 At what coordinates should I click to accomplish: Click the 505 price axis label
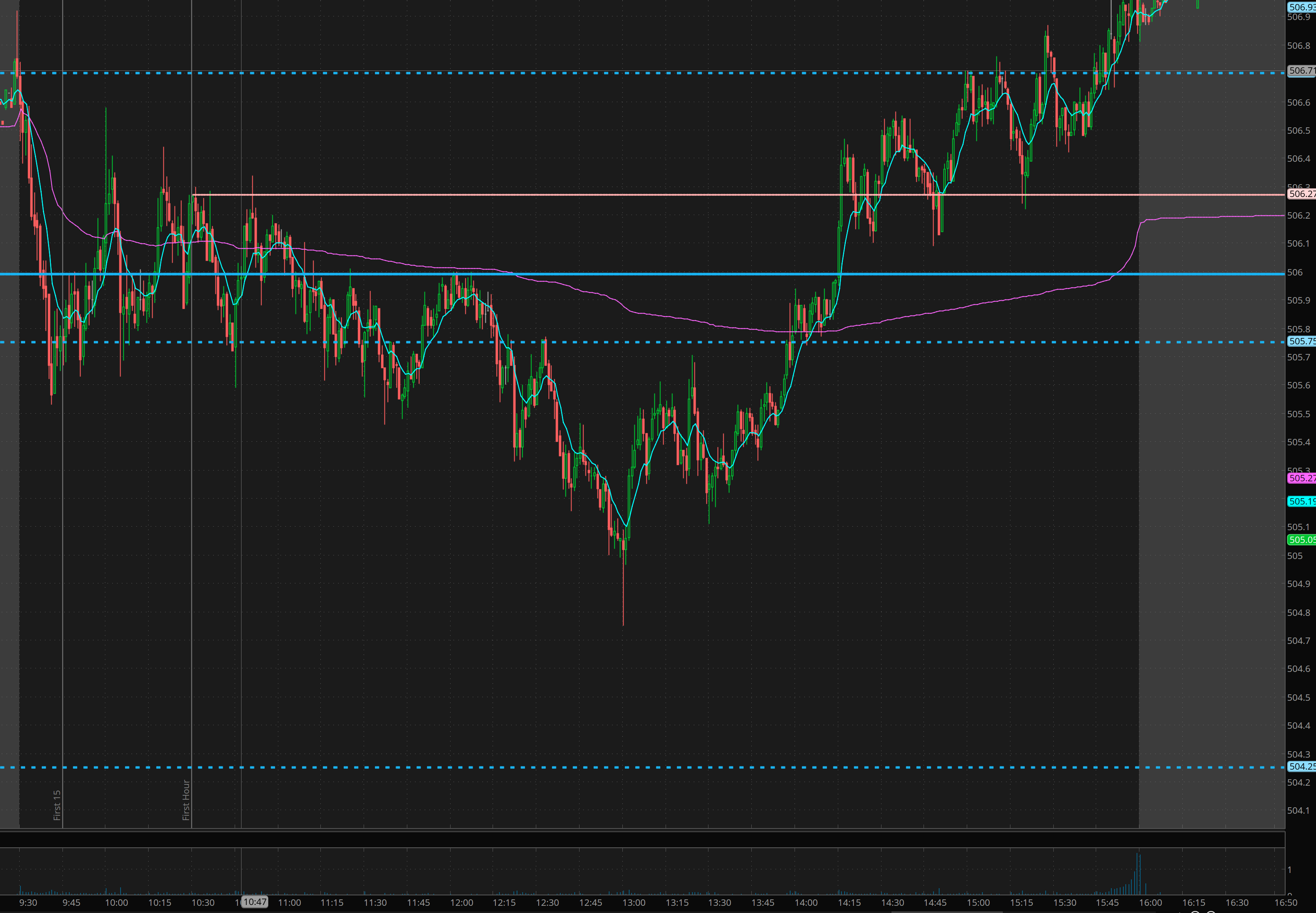(x=1294, y=555)
